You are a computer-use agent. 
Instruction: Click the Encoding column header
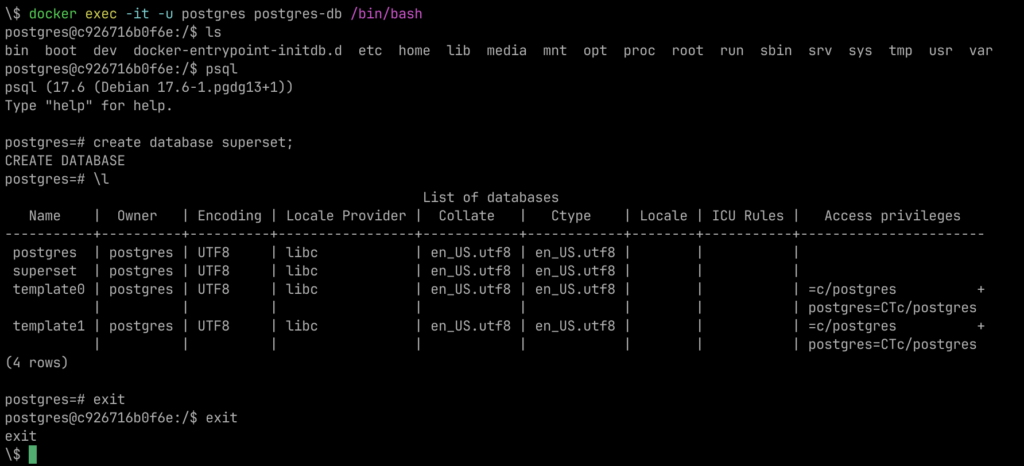point(229,216)
